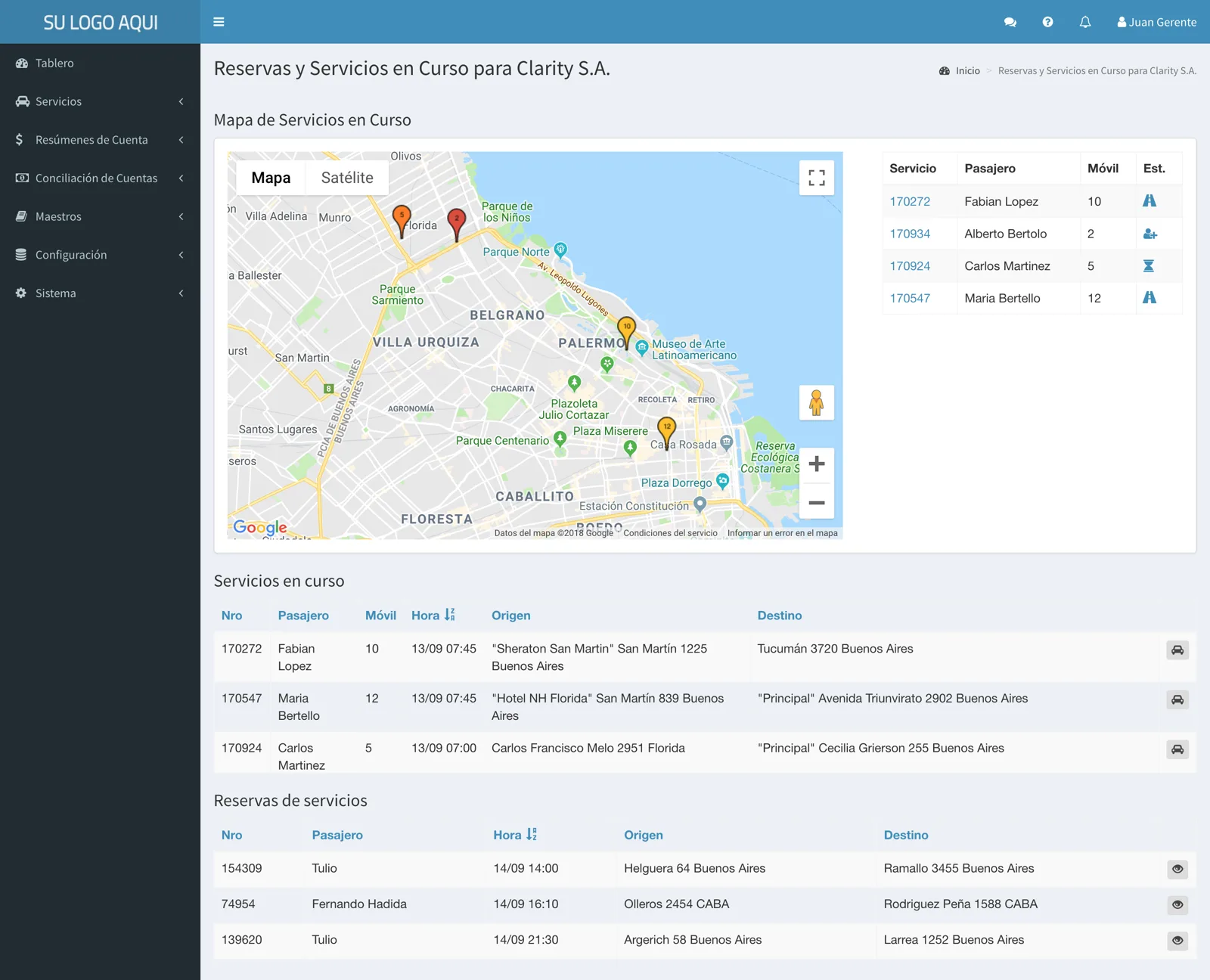Image resolution: width=1210 pixels, height=980 pixels.
Task: Toggle sidebar with the hamburger menu icon
Action: [x=219, y=22]
